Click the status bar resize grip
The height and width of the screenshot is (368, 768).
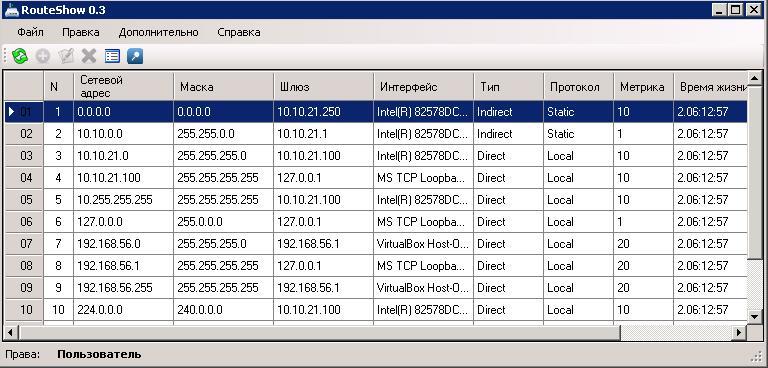(x=756, y=356)
